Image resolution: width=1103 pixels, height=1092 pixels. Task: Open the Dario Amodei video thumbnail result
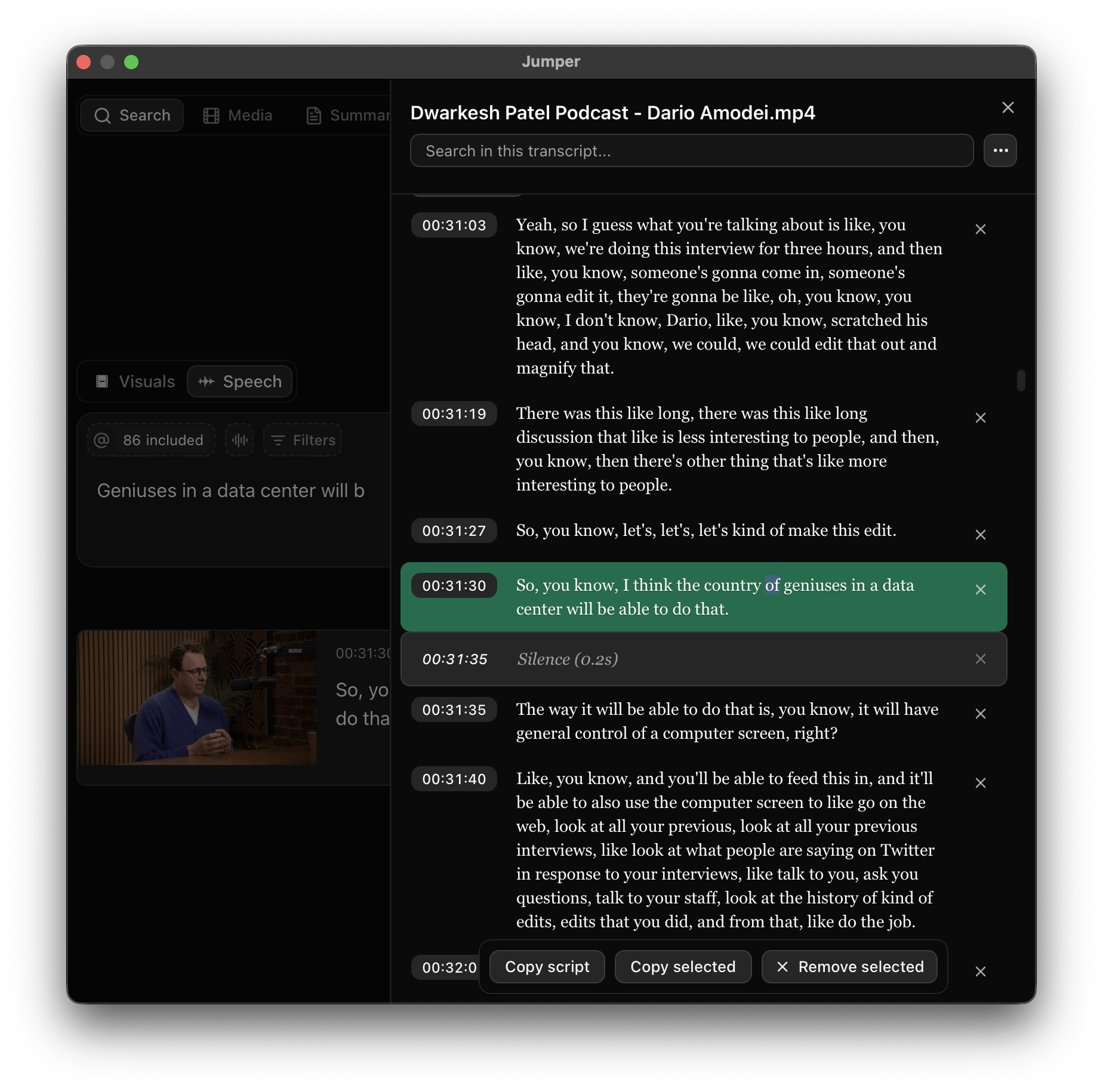pyautogui.click(x=197, y=698)
